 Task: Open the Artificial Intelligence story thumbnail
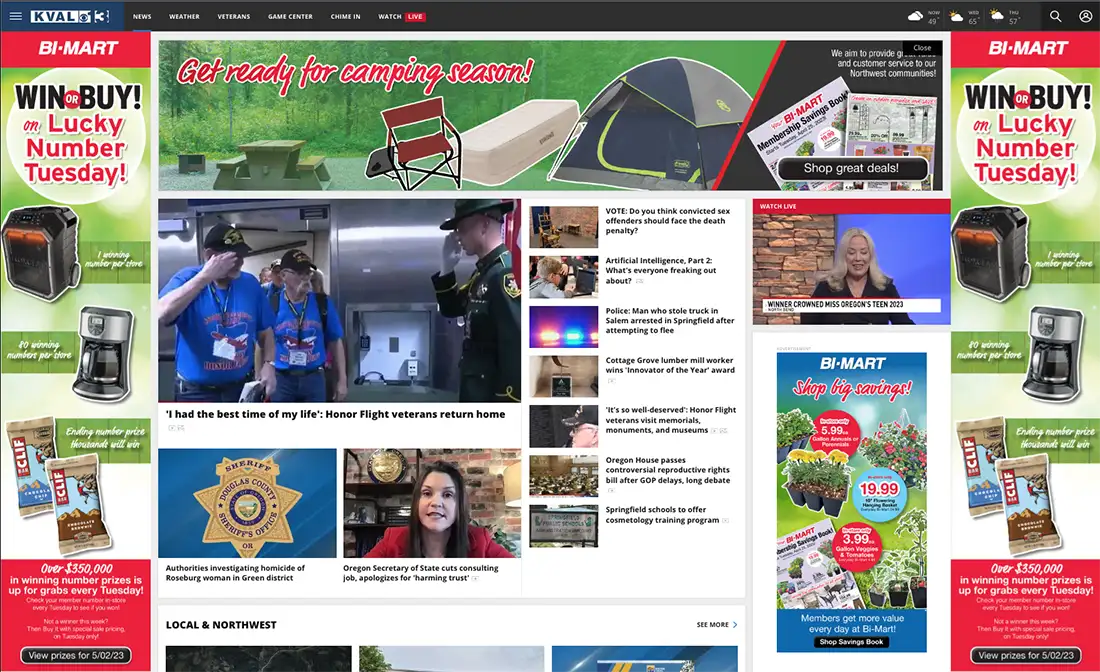[x=564, y=277]
